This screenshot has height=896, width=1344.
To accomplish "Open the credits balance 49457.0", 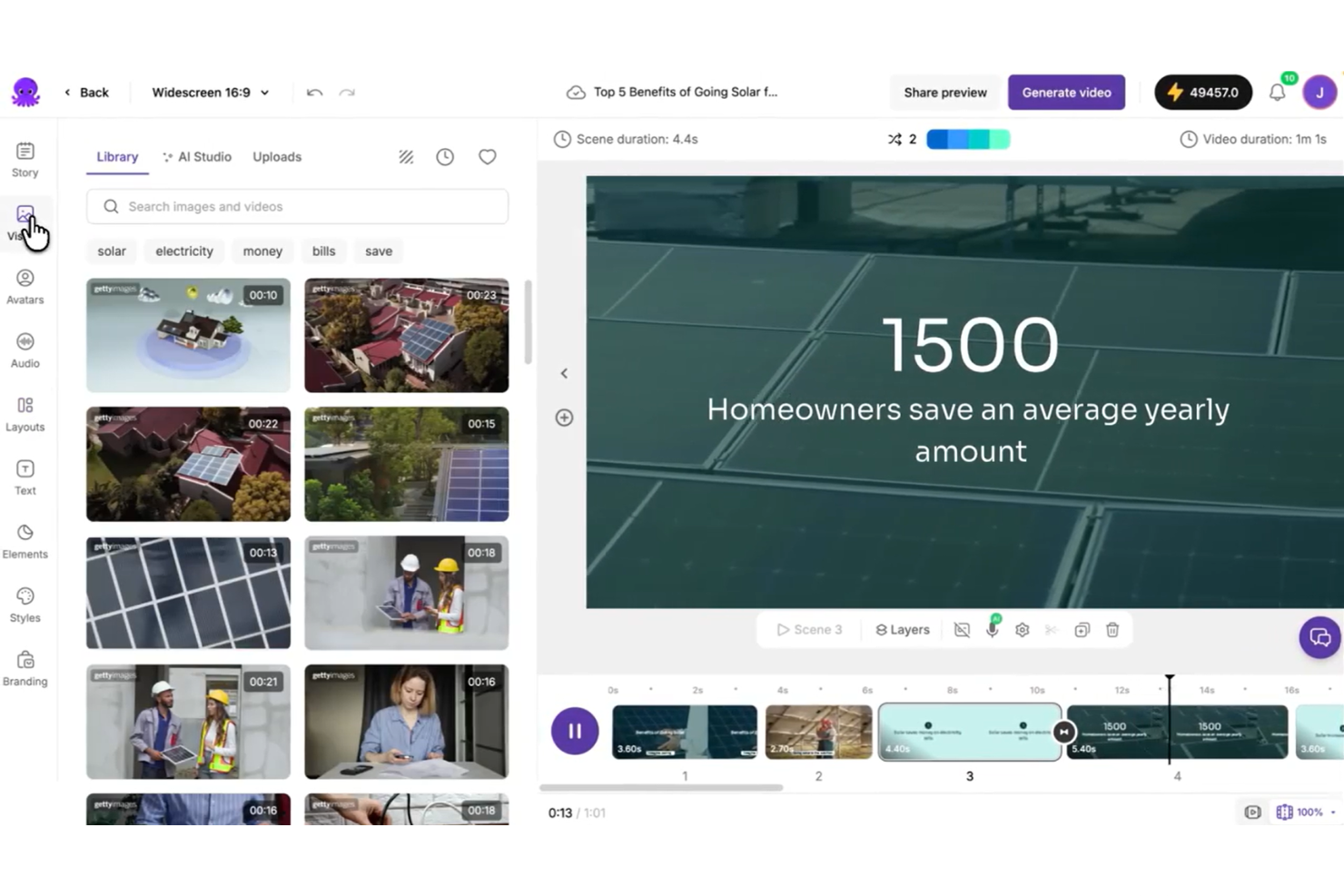I will [x=1203, y=93].
